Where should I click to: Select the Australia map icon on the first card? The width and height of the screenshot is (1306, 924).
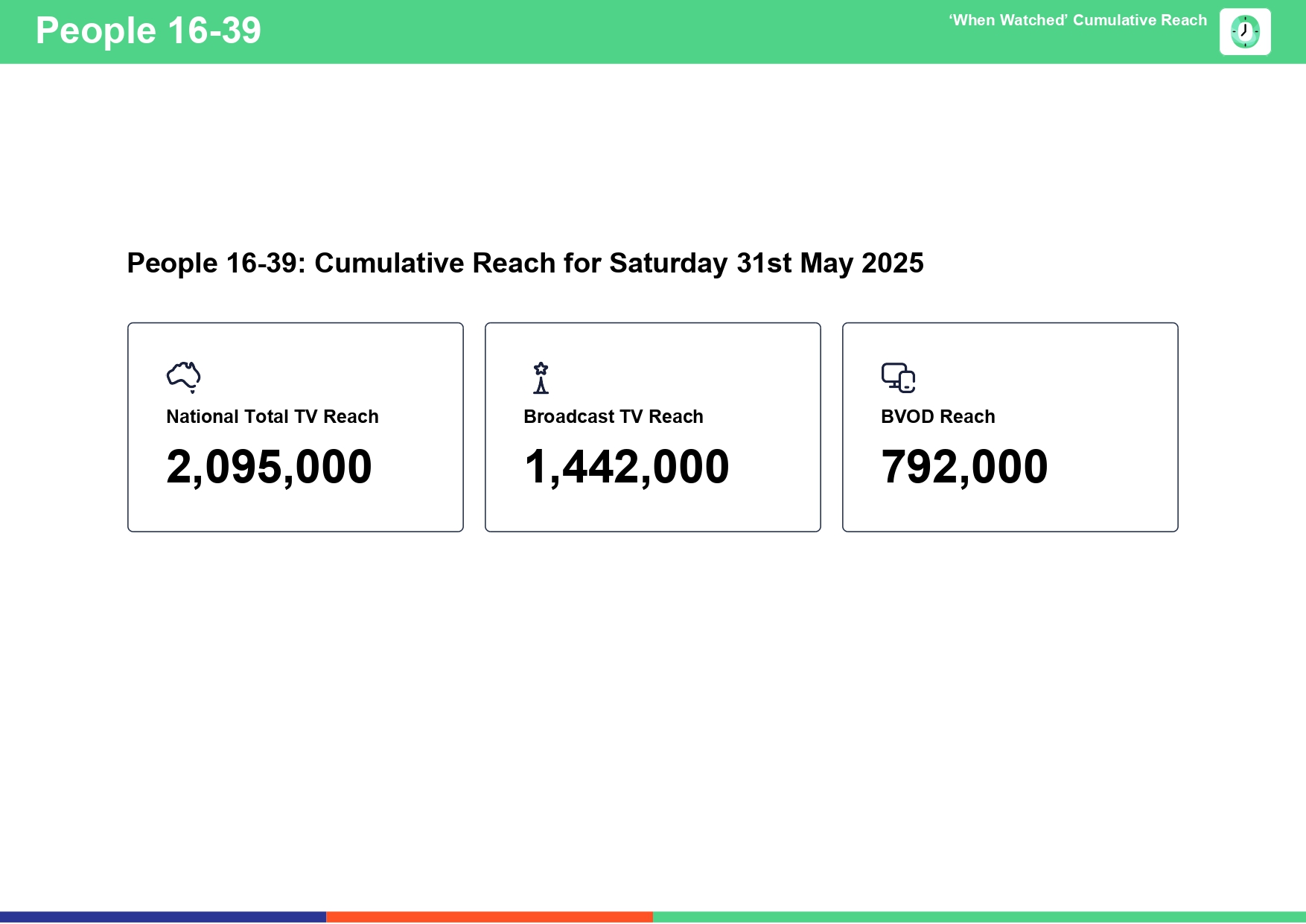183,376
